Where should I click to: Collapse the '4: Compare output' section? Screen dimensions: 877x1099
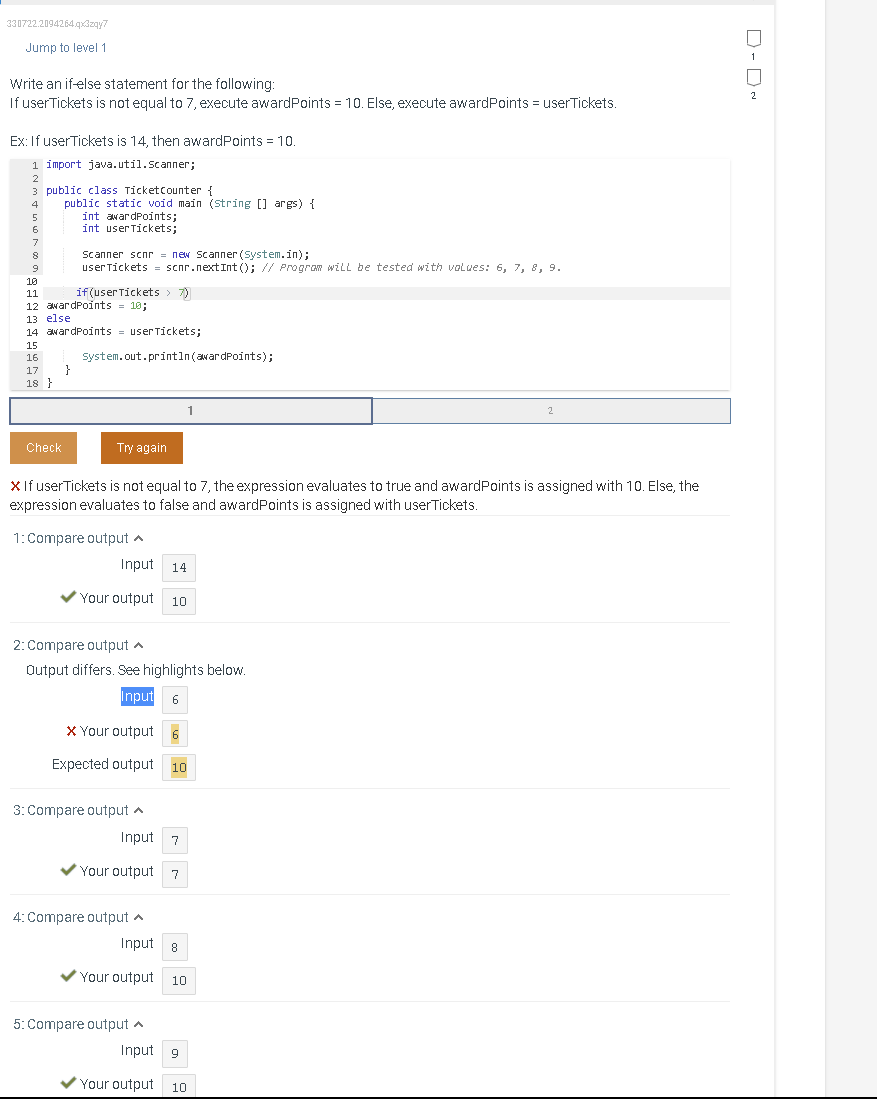pos(138,916)
